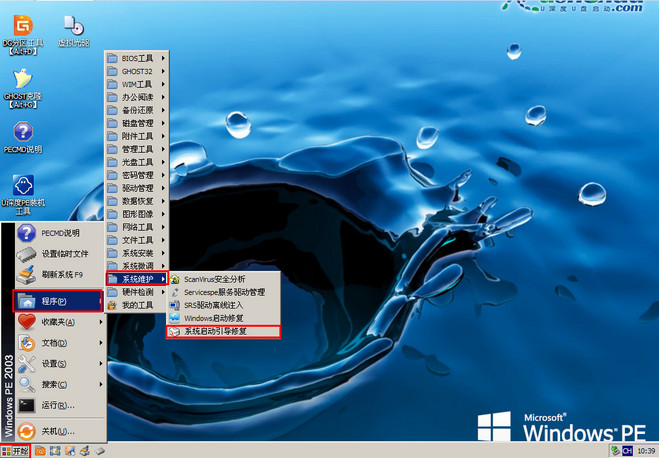Choose 关机(U)... in the Start menu
This screenshot has width=659, height=461.
click(60, 431)
